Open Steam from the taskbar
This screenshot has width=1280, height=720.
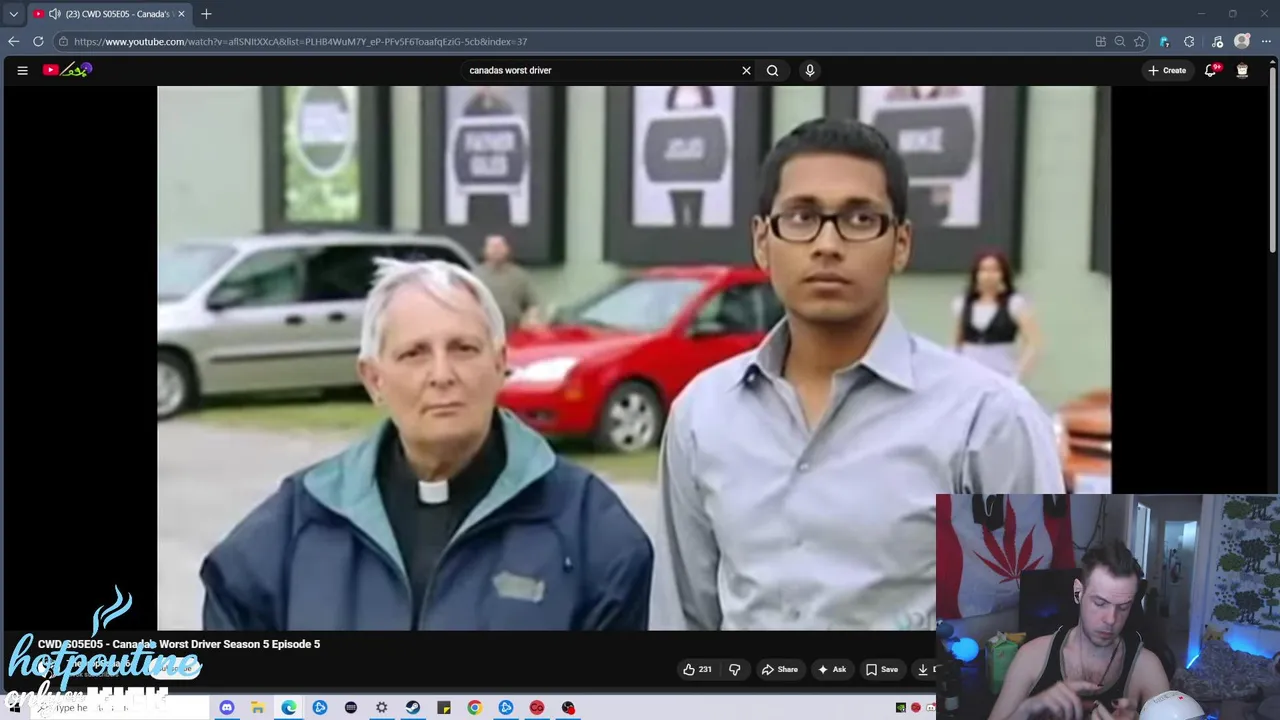point(413,708)
